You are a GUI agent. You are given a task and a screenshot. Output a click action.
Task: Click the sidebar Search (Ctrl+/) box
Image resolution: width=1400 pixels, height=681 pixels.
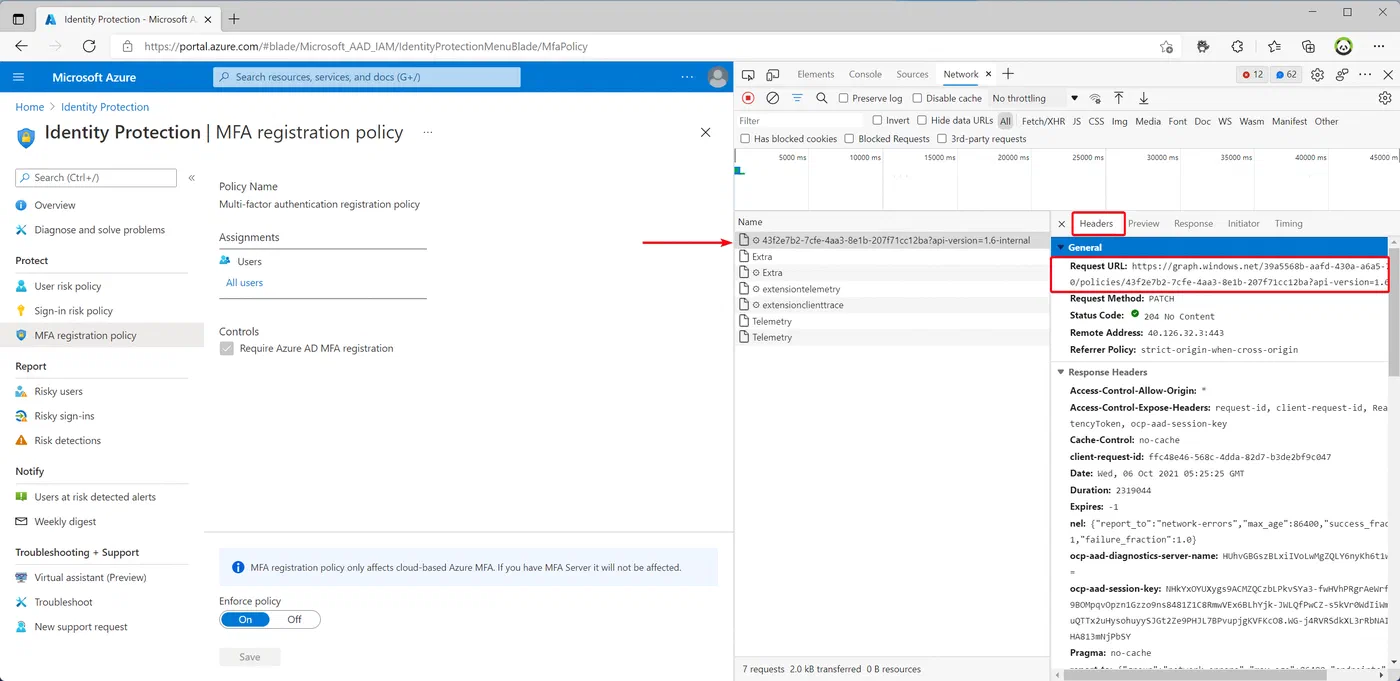click(96, 177)
